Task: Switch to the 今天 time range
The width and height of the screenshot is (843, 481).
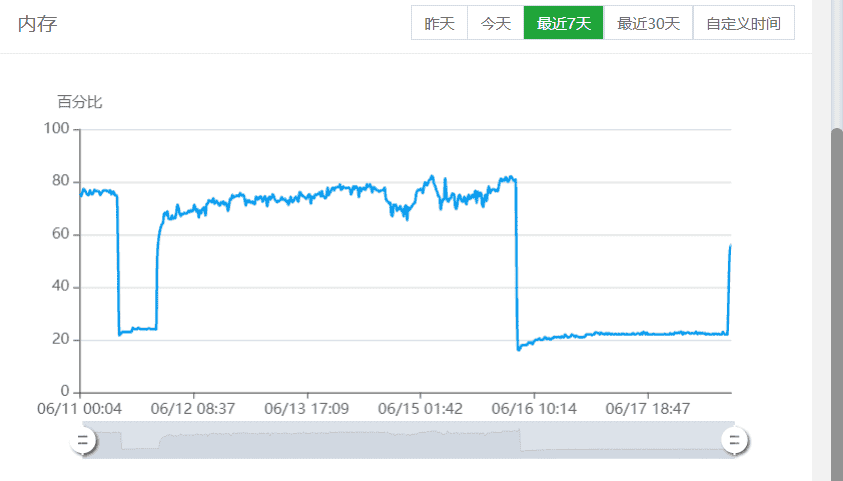Action: click(495, 23)
